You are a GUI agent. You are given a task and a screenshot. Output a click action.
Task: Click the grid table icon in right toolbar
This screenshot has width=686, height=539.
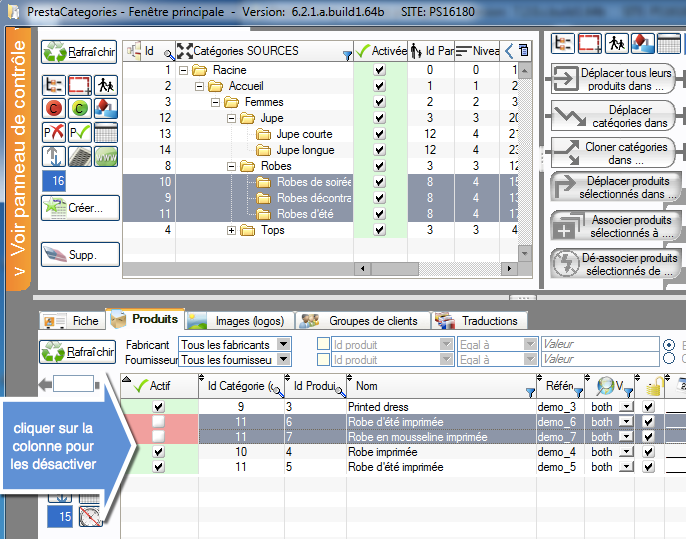(669, 43)
